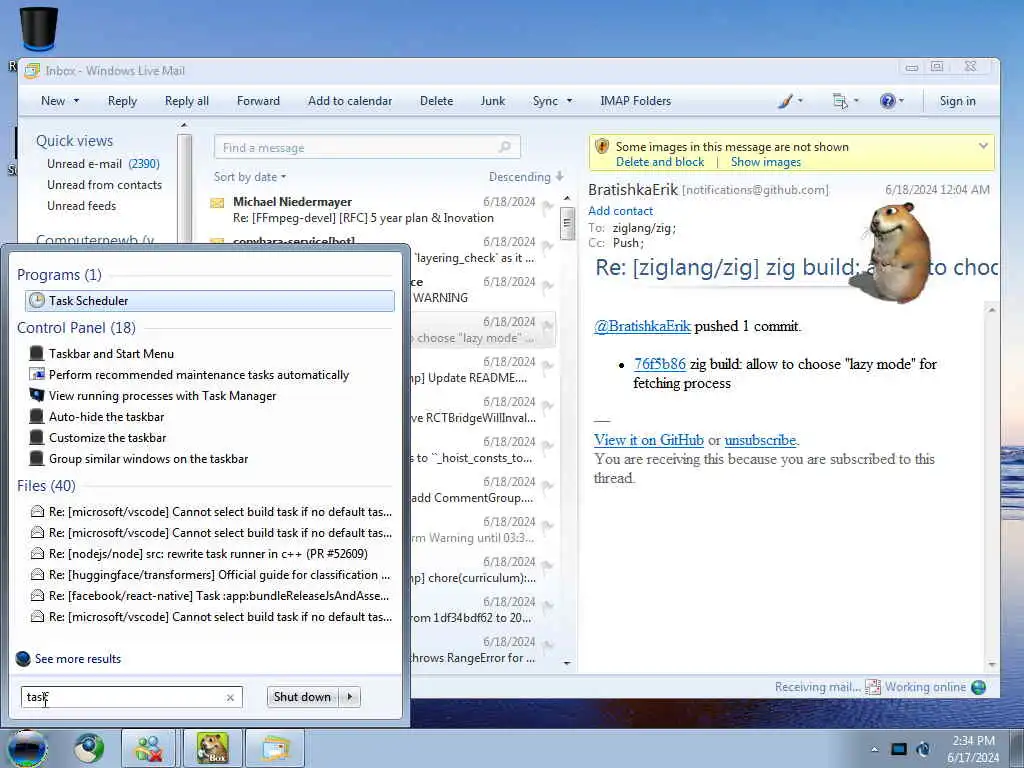
Task: Open Unread from contacts quick view
Action: coord(104,185)
